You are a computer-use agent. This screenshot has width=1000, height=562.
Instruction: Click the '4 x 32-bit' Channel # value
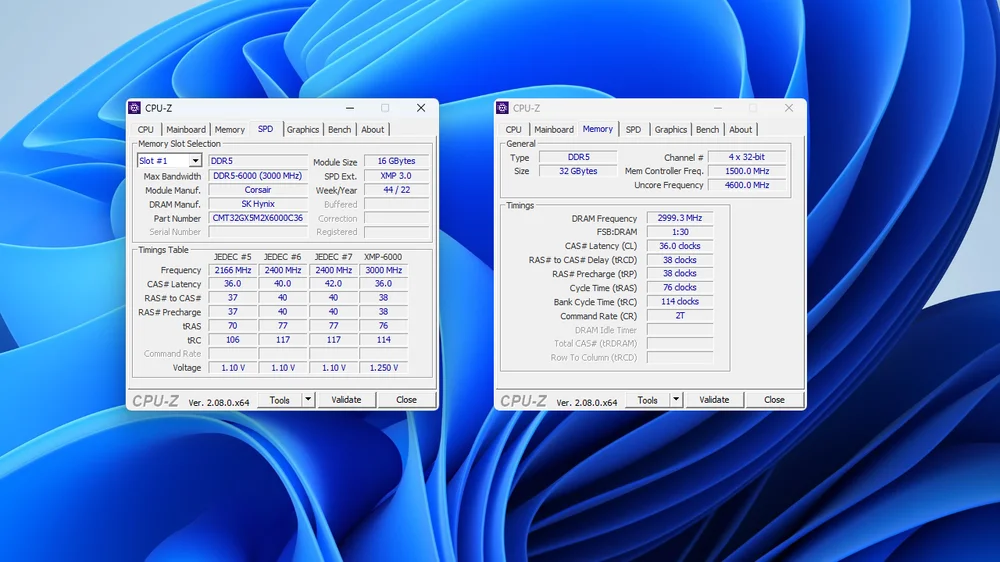[x=747, y=157]
